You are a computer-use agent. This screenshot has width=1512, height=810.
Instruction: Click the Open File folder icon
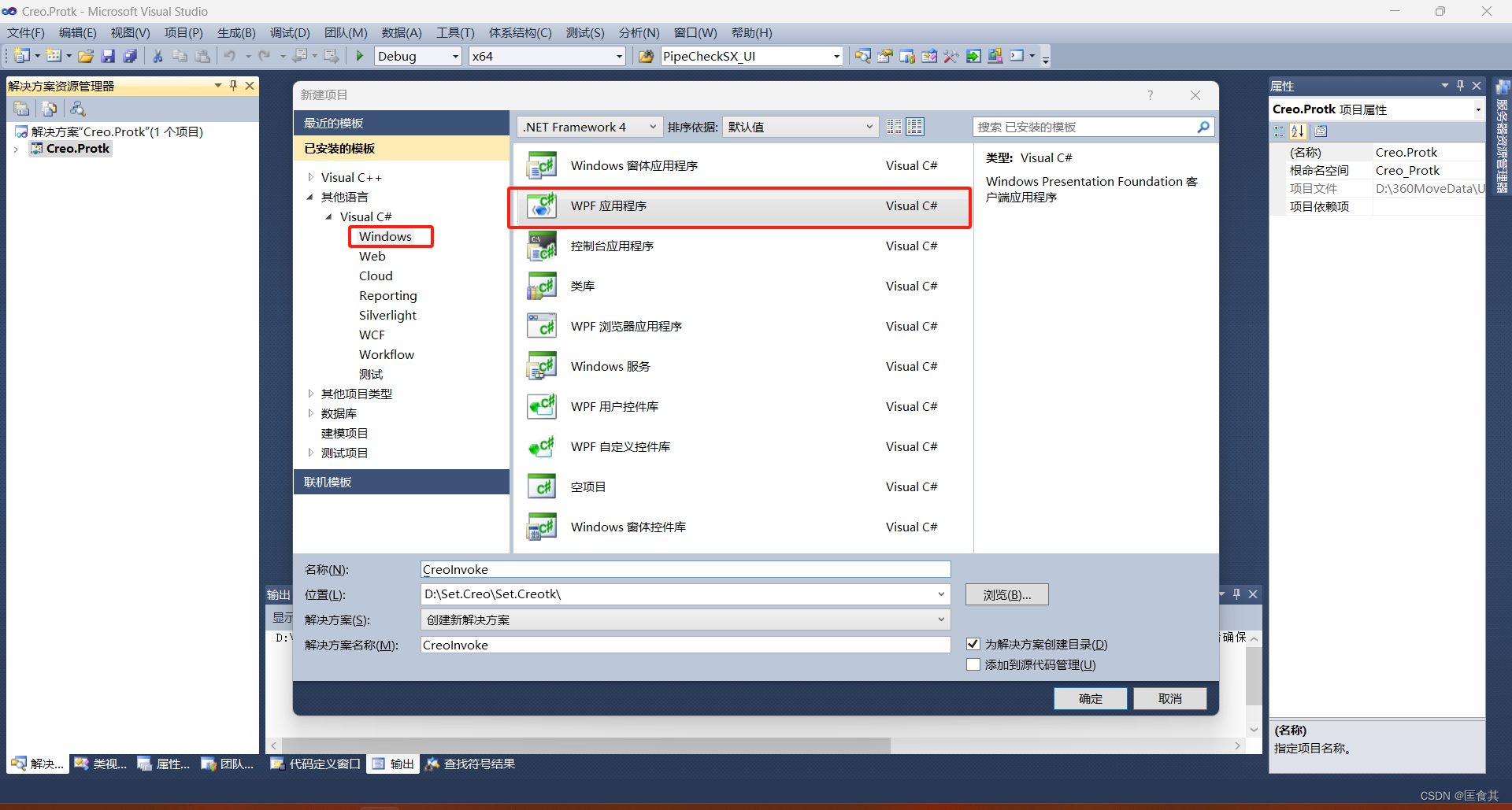point(87,56)
